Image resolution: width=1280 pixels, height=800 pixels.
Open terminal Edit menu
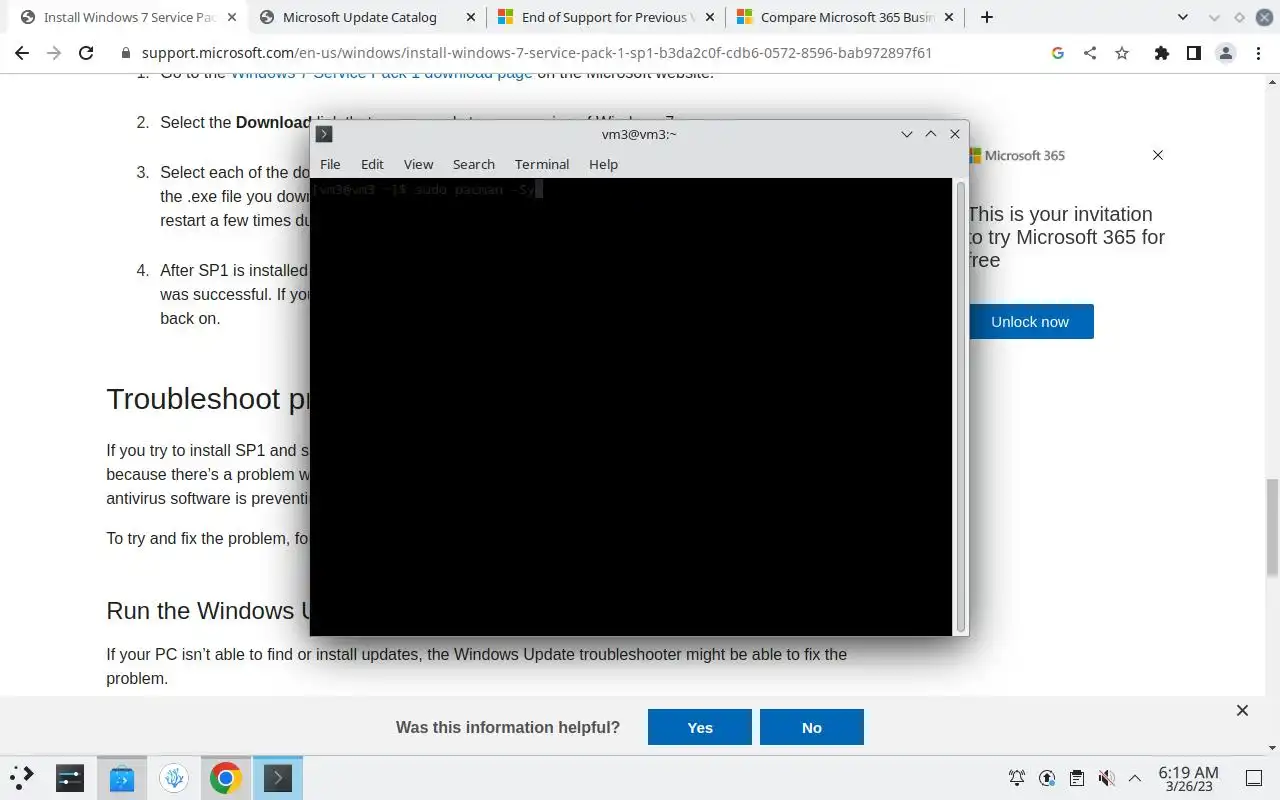[372, 164]
